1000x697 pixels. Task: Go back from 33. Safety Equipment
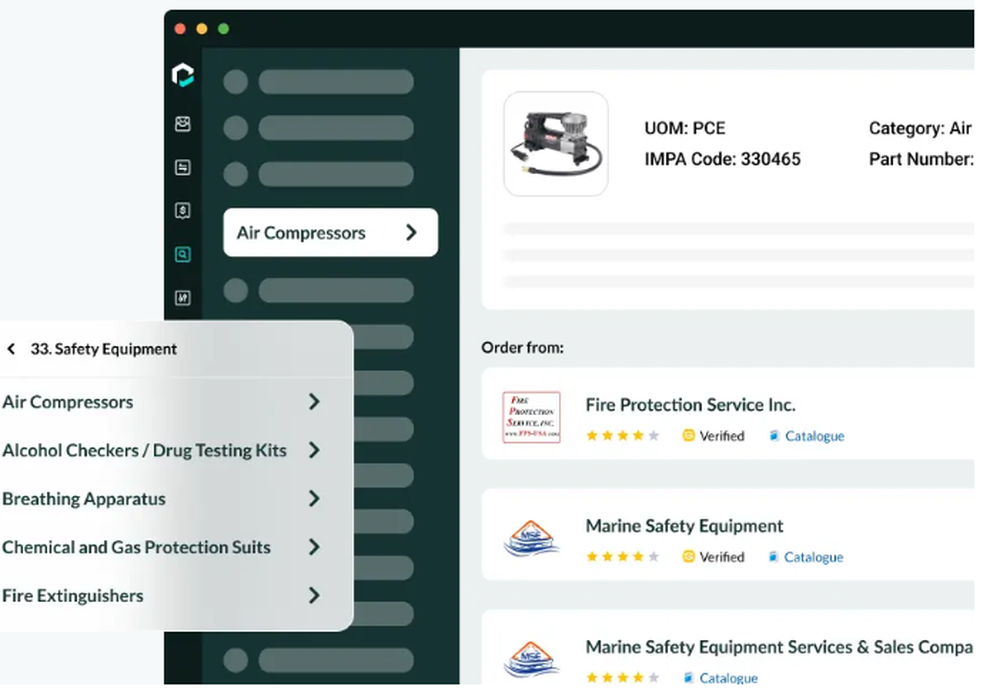(x=11, y=349)
